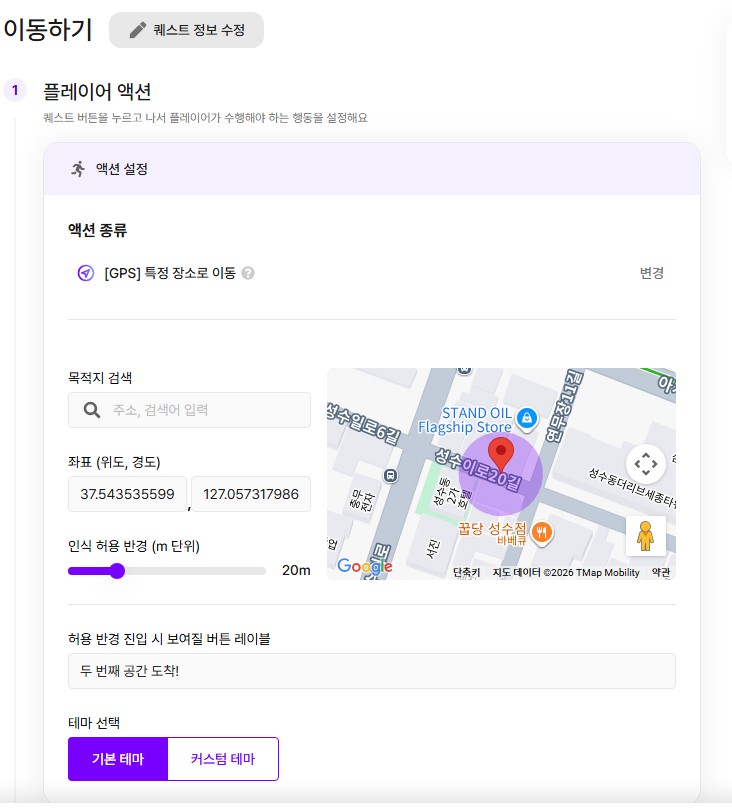
Task: Click the pencil icon in 퀘스트 정보 수정
Action: (137, 30)
